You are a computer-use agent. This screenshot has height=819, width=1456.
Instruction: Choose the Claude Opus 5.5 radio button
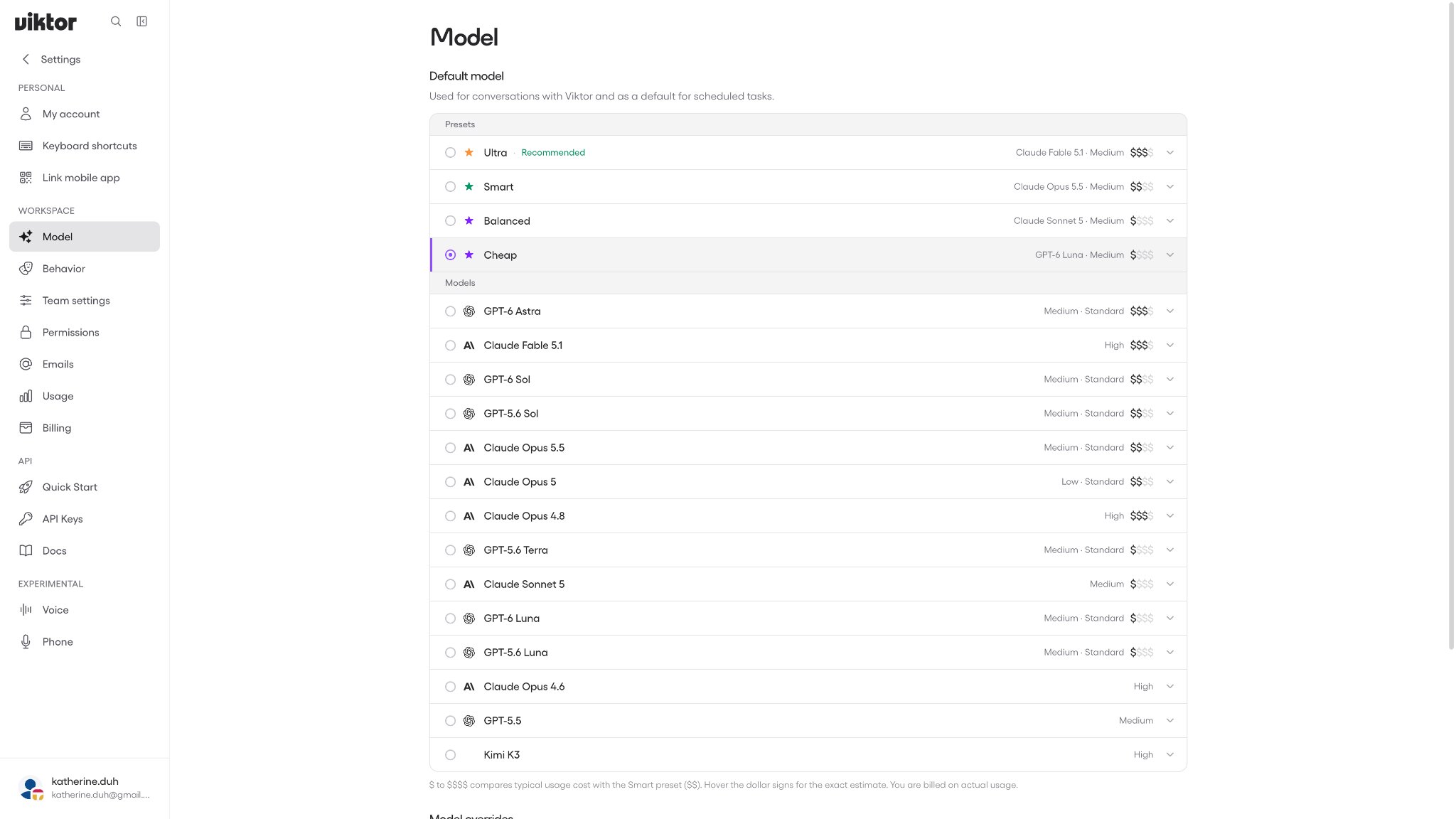coord(451,448)
